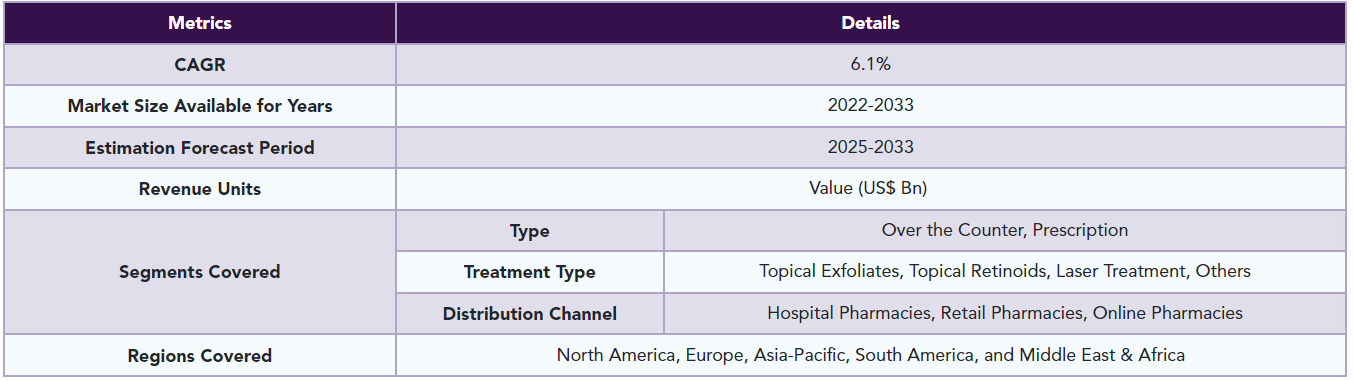This screenshot has width=1353, height=380.
Task: Select the Distribution Channel cell
Action: point(530,314)
